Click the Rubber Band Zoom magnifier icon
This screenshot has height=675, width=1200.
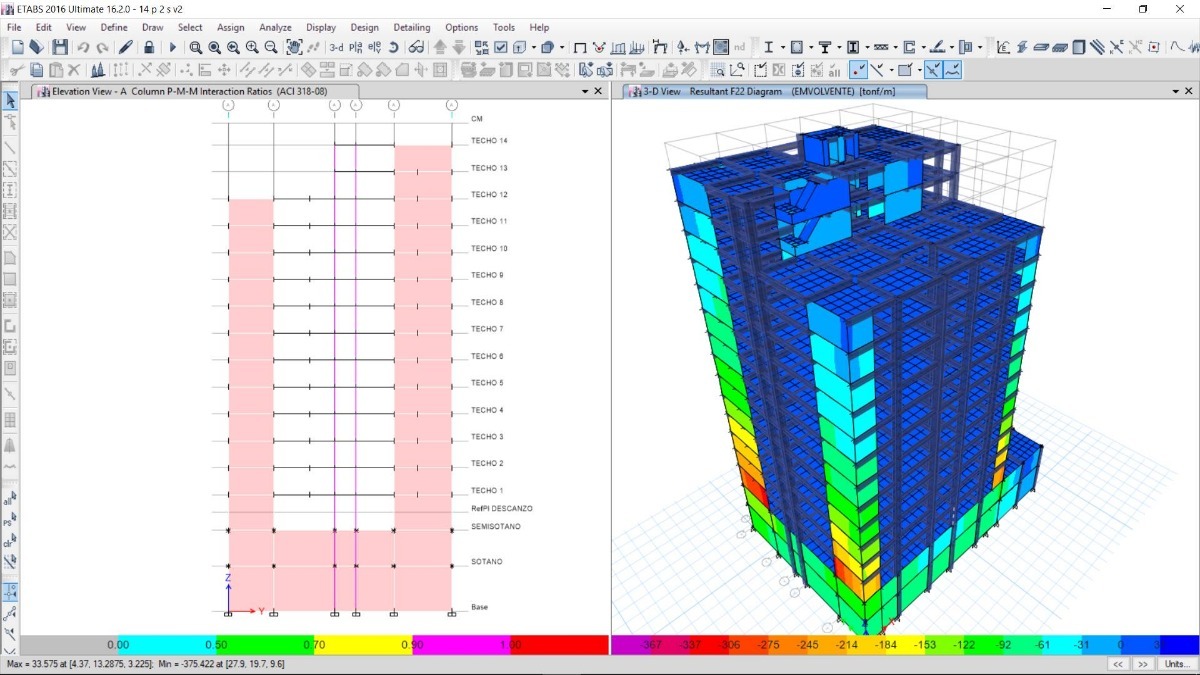point(196,47)
